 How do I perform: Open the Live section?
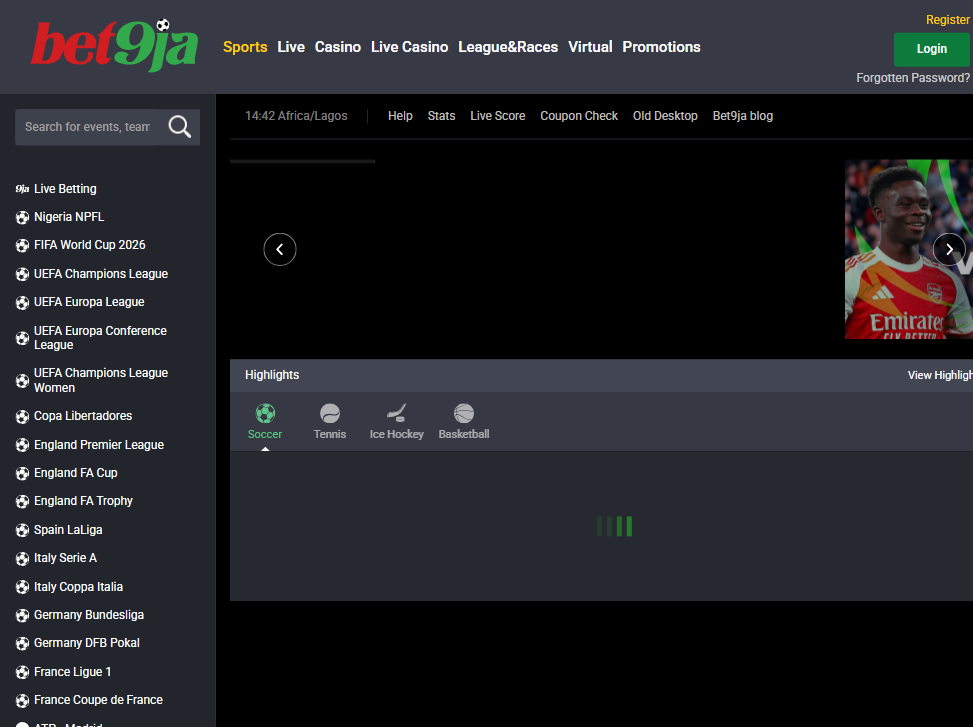click(291, 47)
